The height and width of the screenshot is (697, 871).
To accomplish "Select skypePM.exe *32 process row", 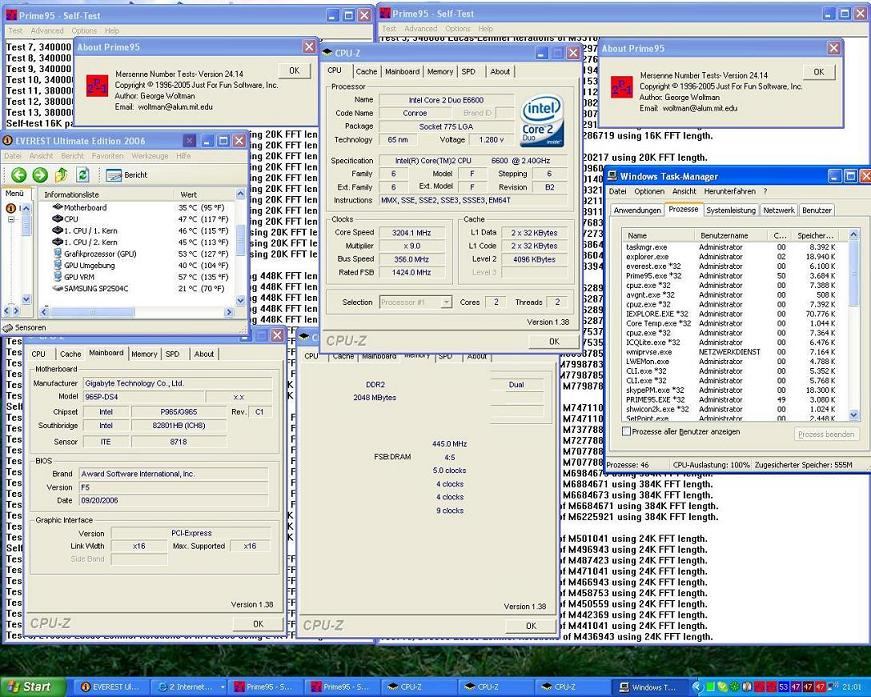I will 735,390.
